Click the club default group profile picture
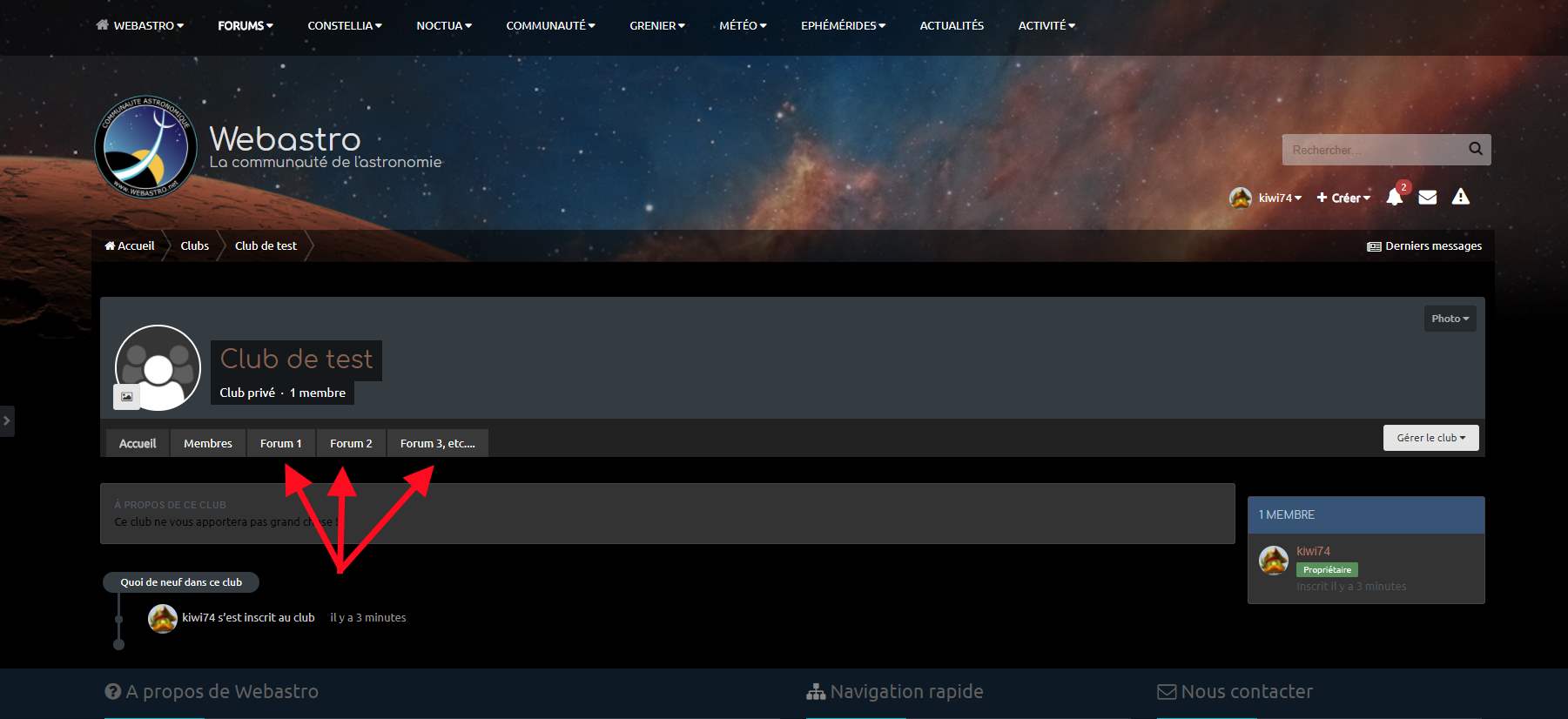Image resolution: width=1568 pixels, height=719 pixels. (x=158, y=368)
